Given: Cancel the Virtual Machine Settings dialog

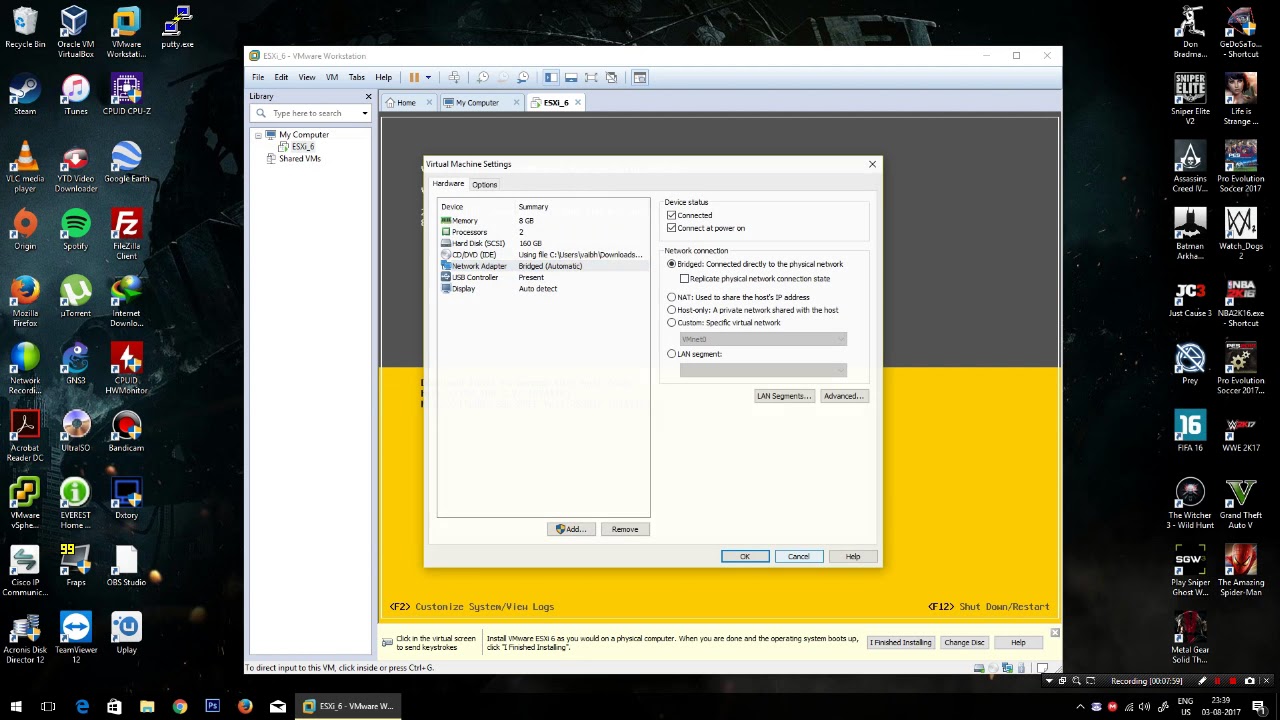Looking at the screenshot, I should (799, 557).
